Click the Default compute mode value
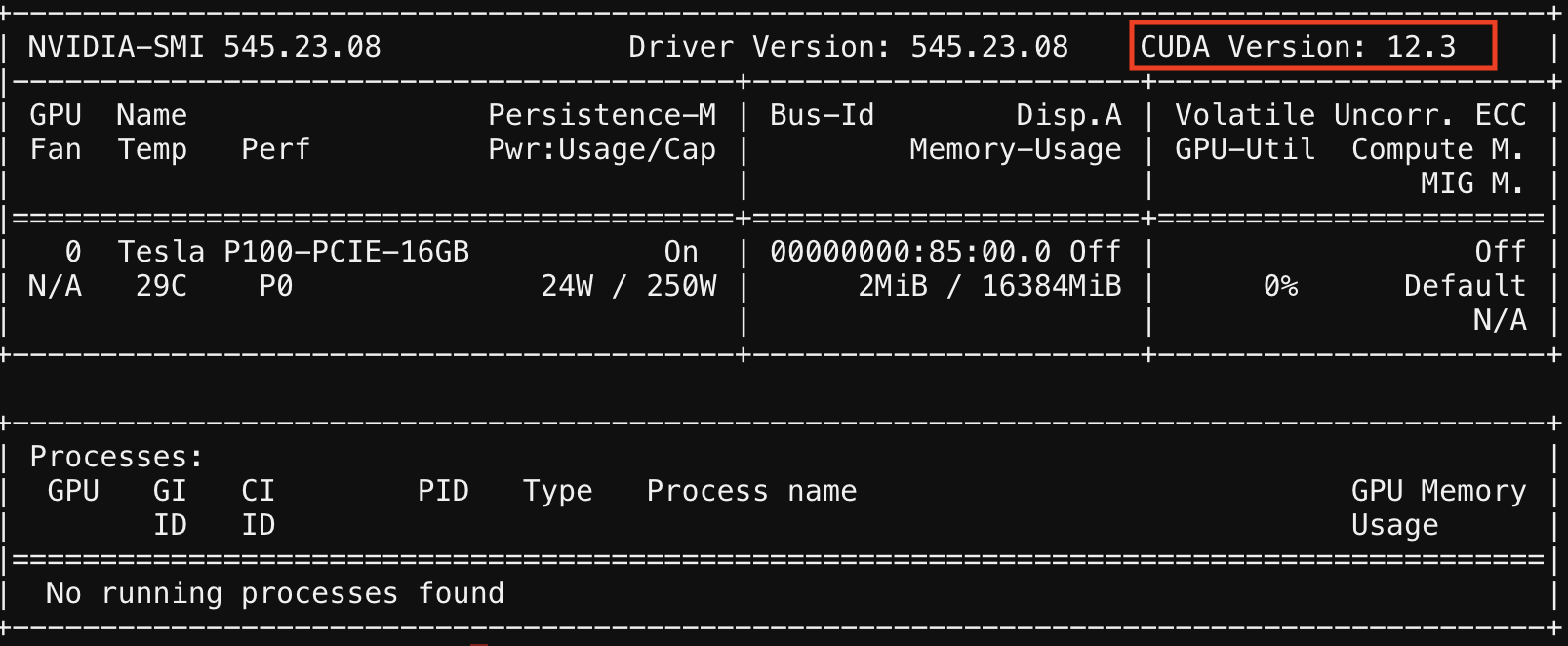This screenshot has height=646, width=1568. tap(1464, 286)
